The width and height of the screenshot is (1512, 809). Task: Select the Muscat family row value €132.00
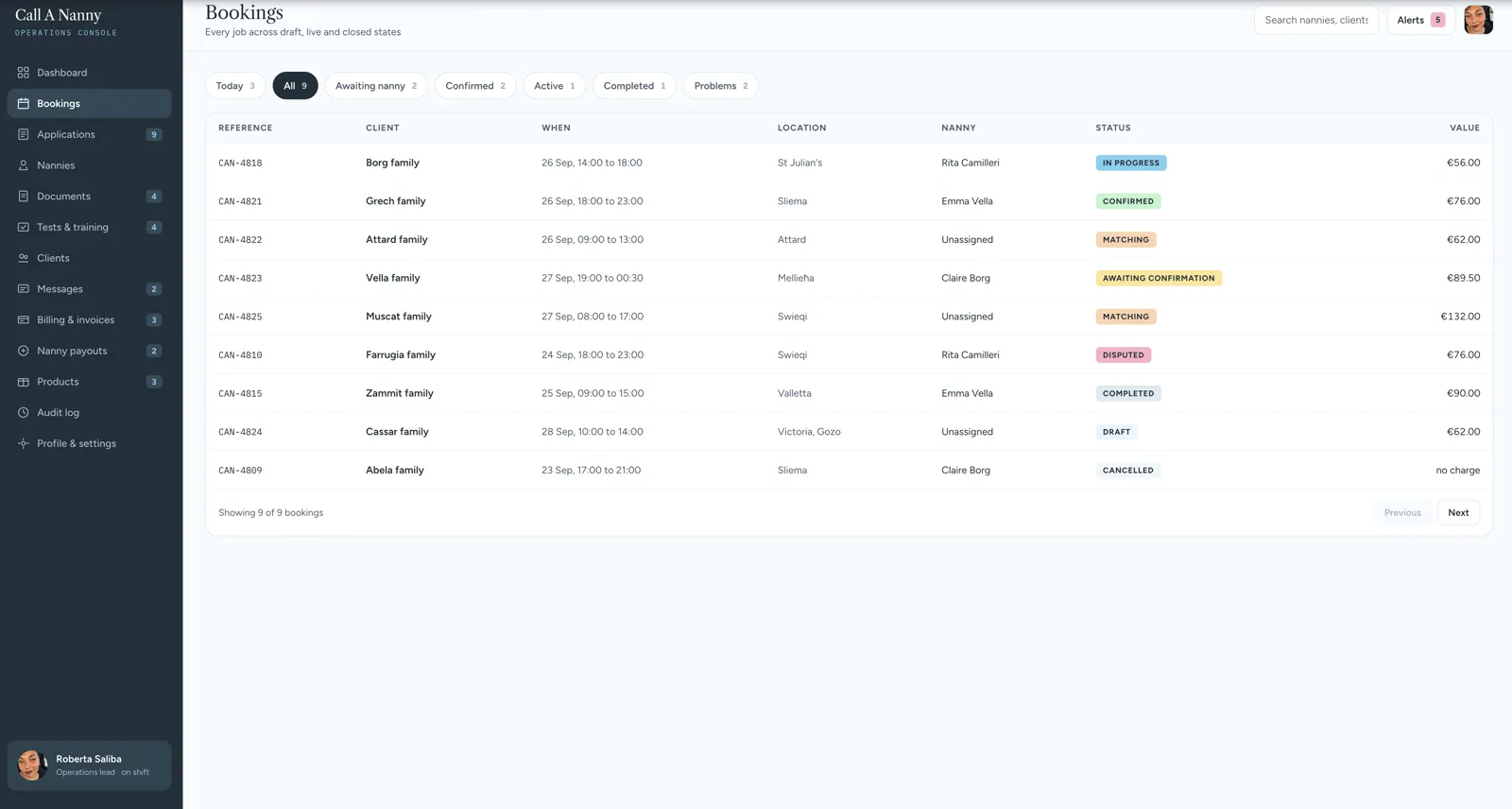pyautogui.click(x=1460, y=317)
